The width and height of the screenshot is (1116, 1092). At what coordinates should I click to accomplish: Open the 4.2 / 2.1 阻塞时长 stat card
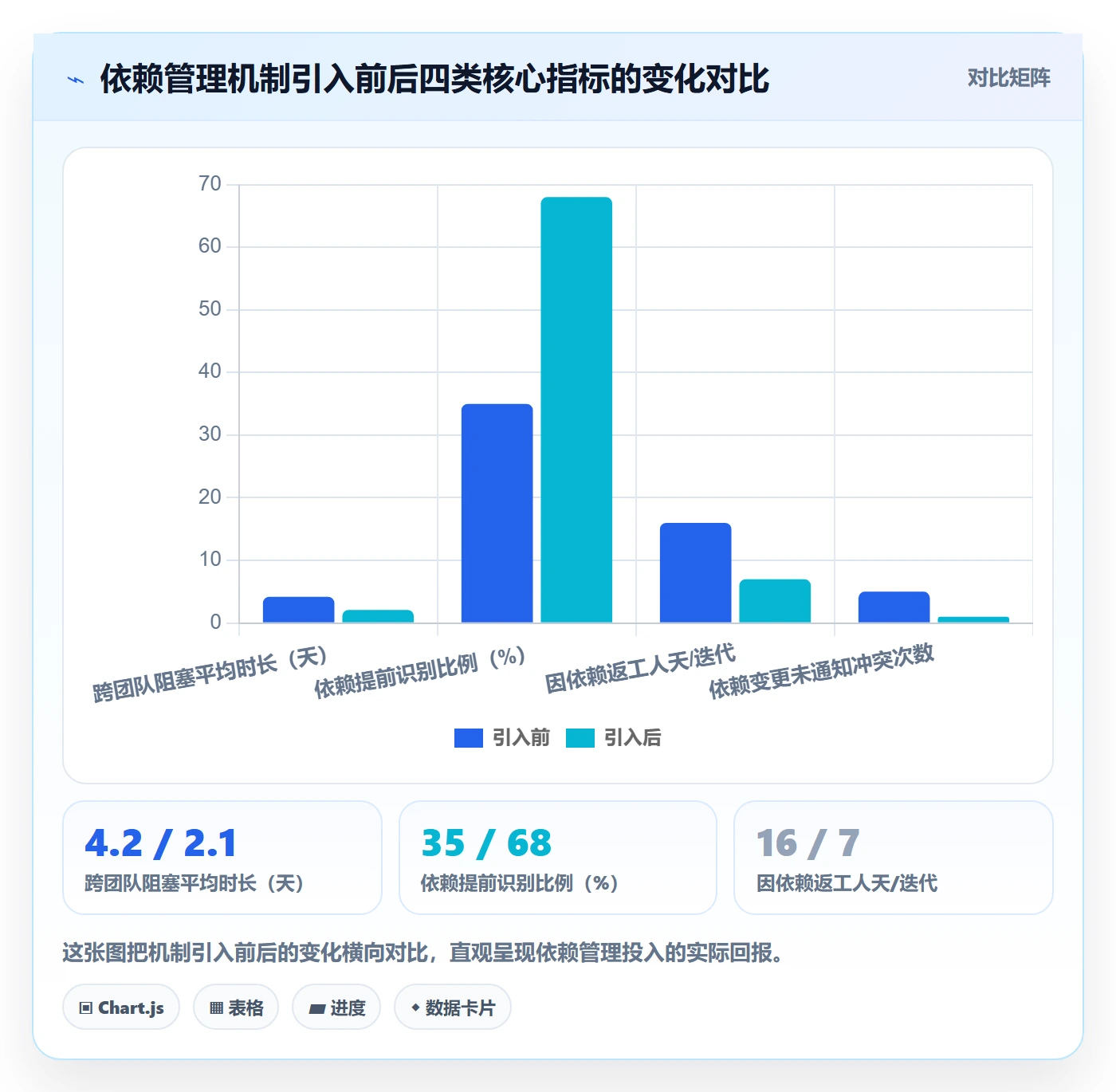(x=222, y=858)
